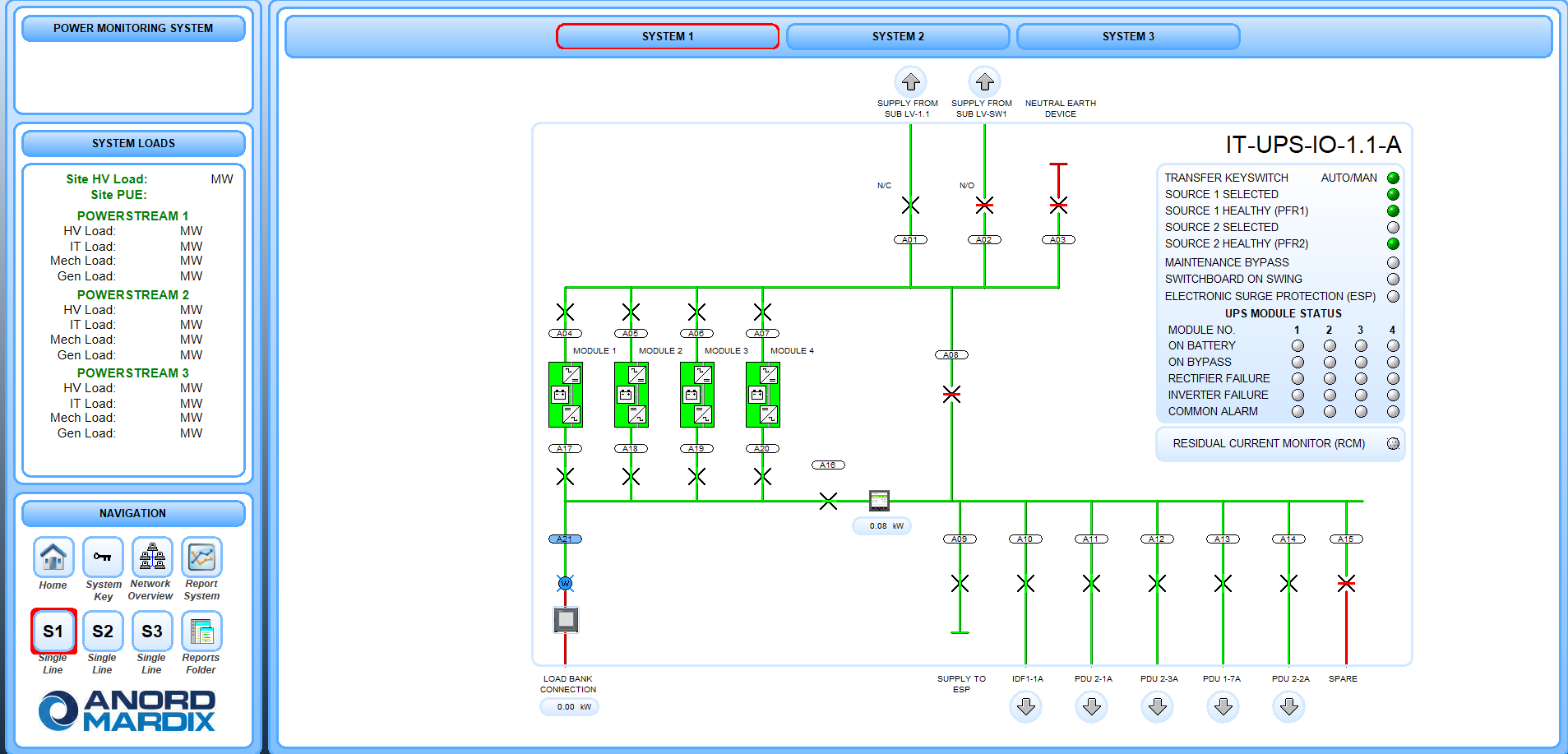
Task: Open the Network Overview icon
Action: tap(152, 557)
